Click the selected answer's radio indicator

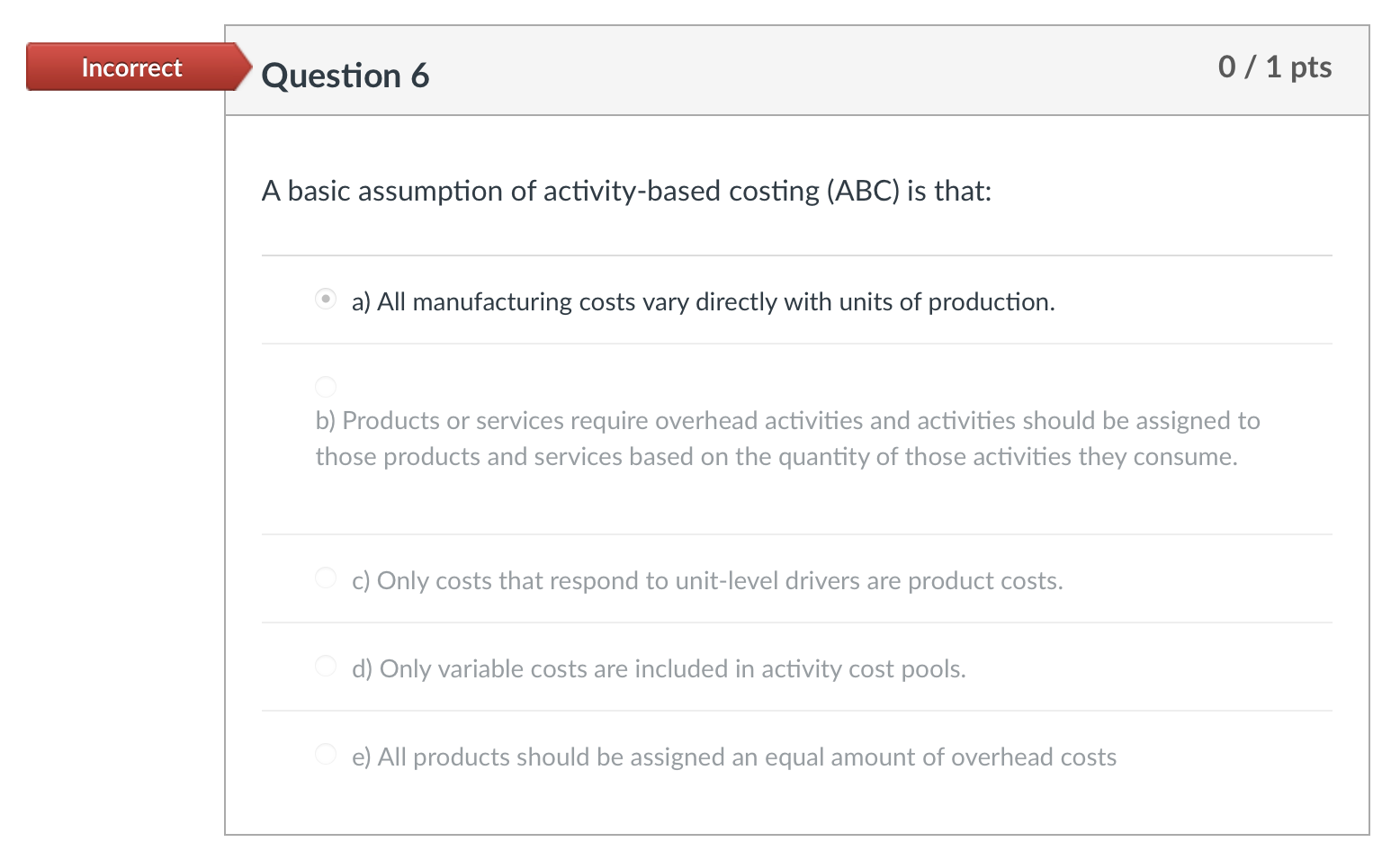(x=325, y=299)
